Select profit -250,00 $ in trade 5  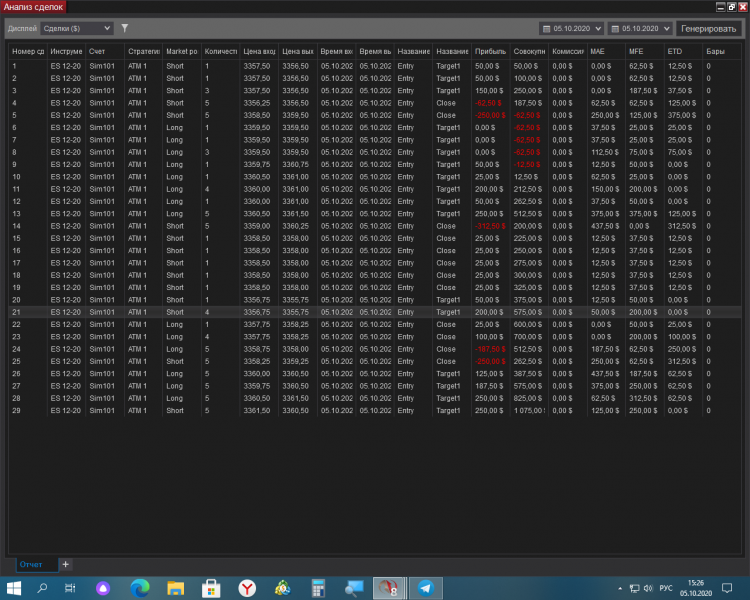pos(490,115)
